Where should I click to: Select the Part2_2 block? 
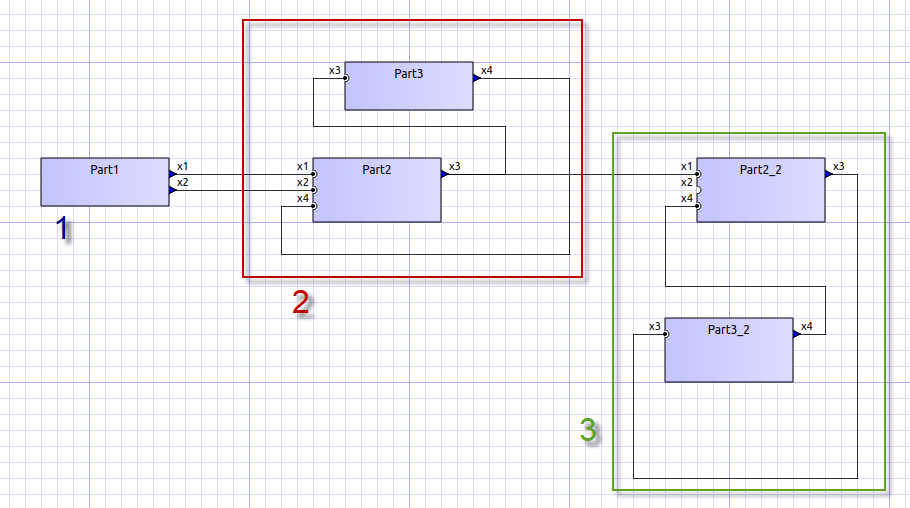(760, 190)
